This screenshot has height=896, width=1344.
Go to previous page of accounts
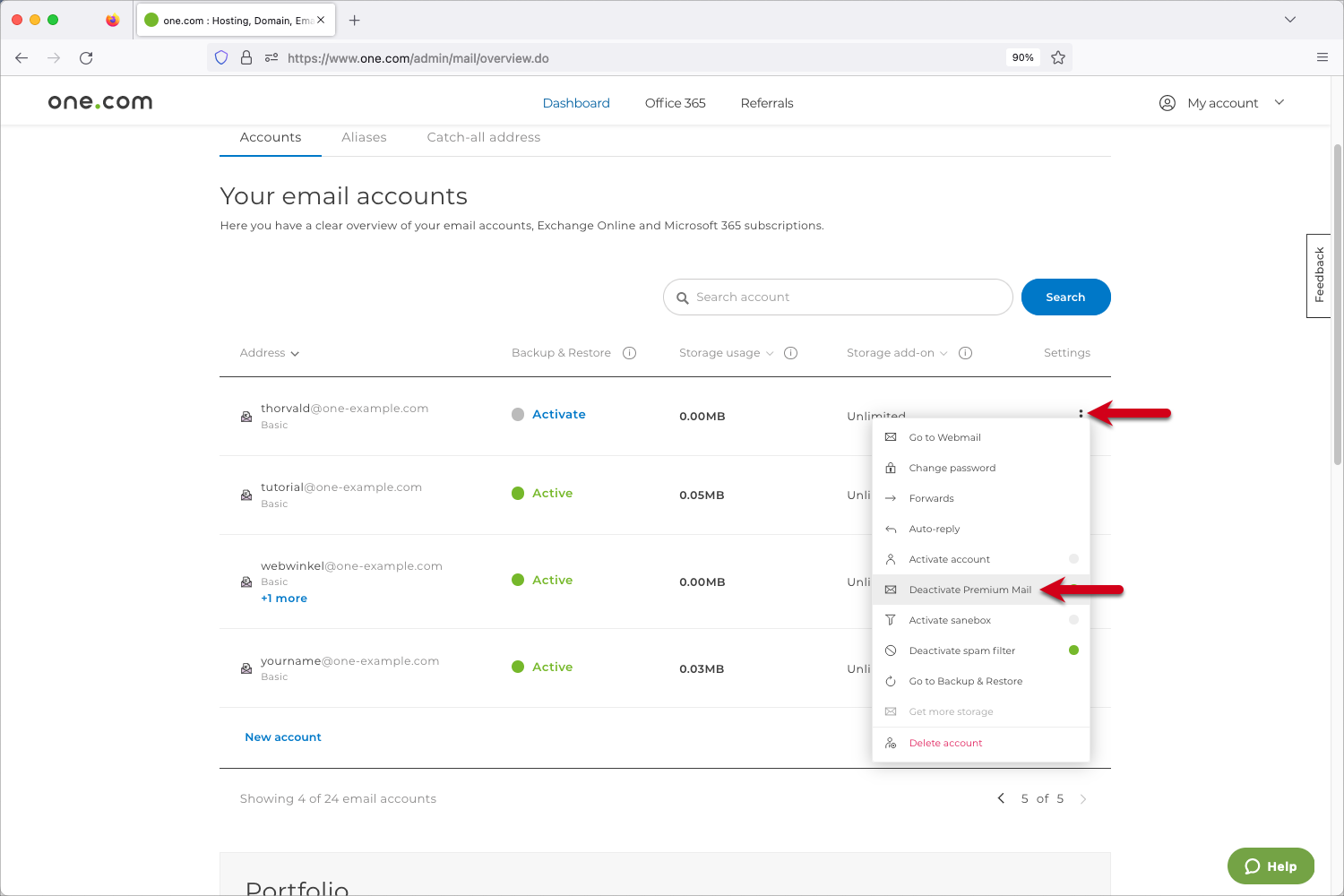[1001, 798]
